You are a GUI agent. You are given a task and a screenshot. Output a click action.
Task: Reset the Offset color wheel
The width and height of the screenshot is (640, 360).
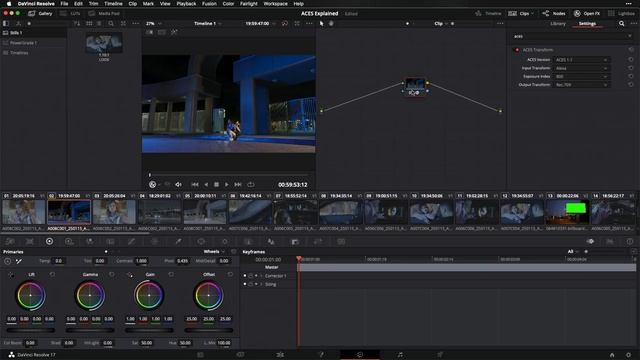(x=230, y=275)
